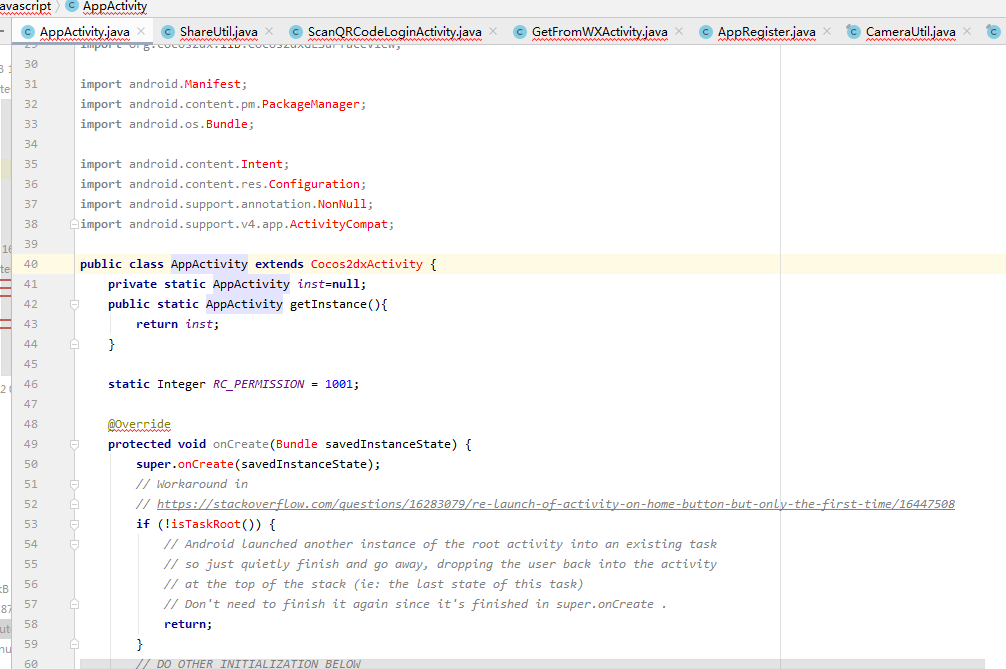Screen dimensions: 1006x669
Task: Click the AppActivity breadcrumb class icon
Action: (x=72, y=6)
